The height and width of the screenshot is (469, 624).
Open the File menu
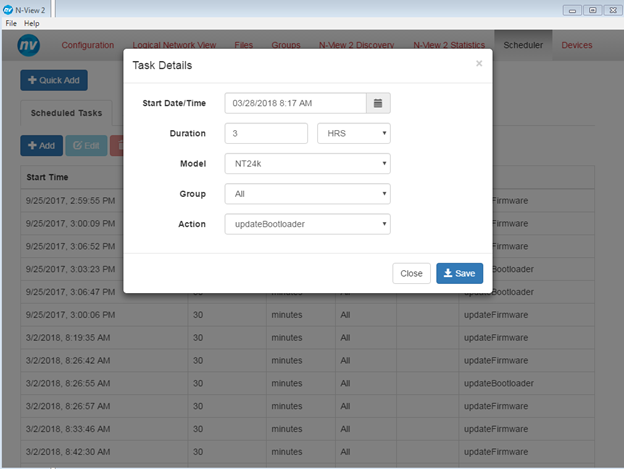coord(11,23)
